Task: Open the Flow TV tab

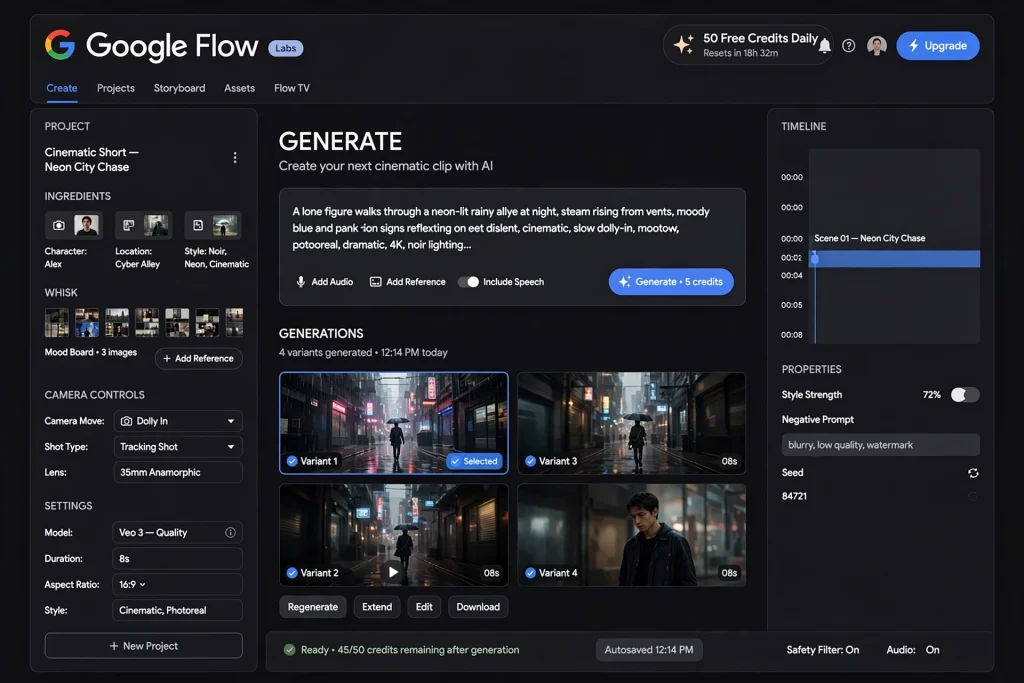Action: 292,88
